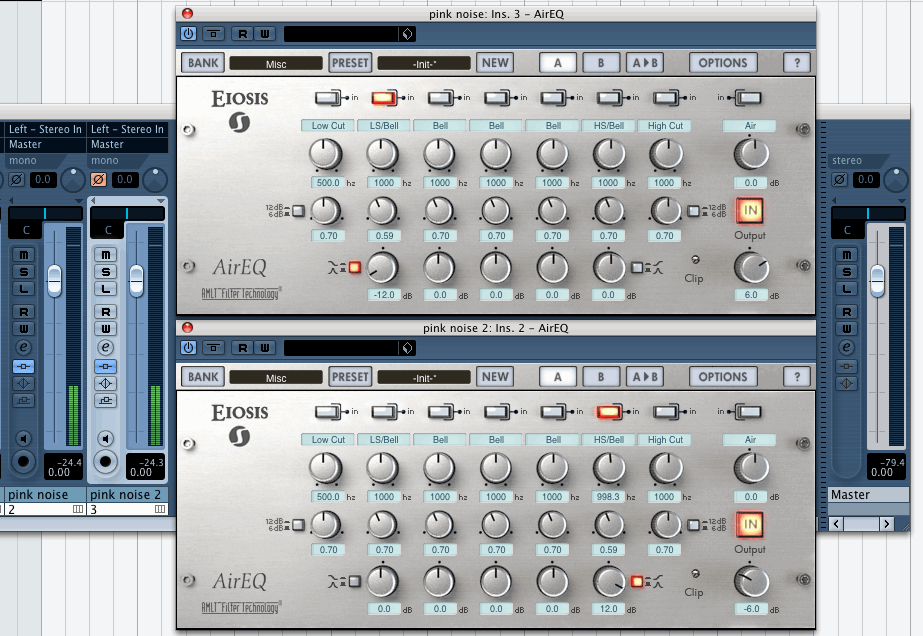
Task: Select B state in bottom AirEQ
Action: click(601, 377)
